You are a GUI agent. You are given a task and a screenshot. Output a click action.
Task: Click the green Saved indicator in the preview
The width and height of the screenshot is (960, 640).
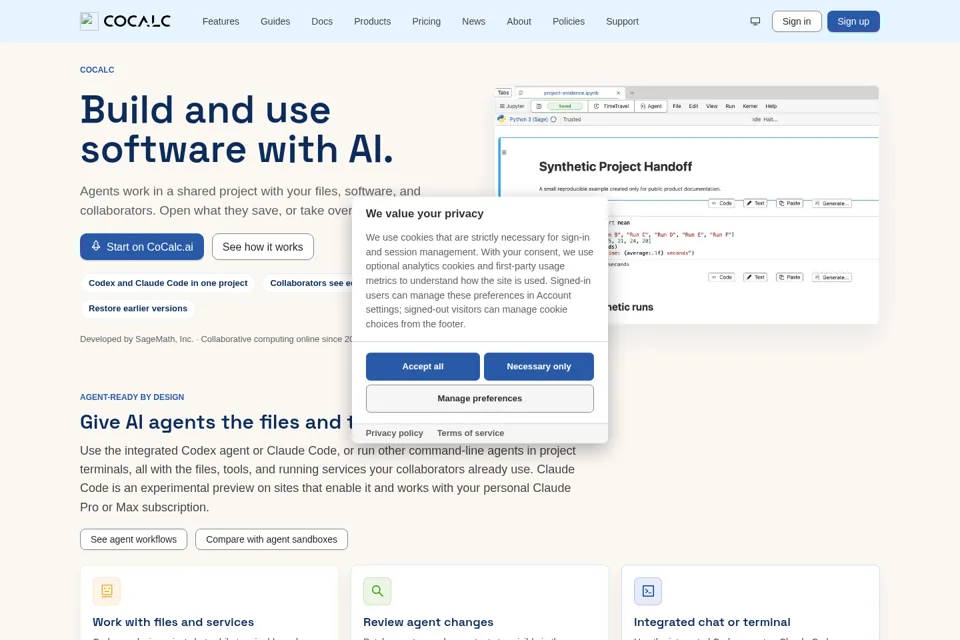click(x=564, y=106)
